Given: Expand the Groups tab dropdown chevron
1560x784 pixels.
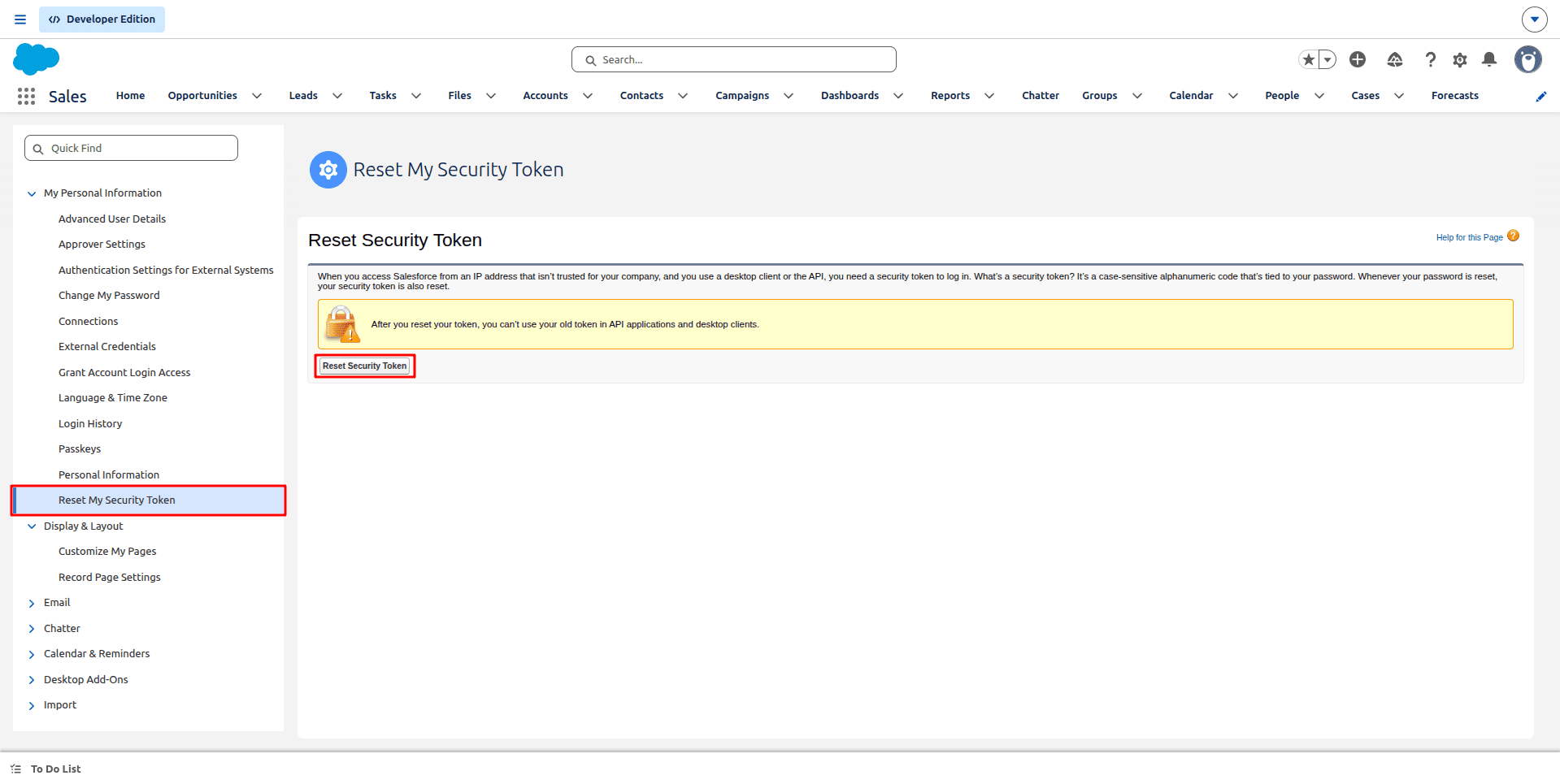Looking at the screenshot, I should tap(1137, 96).
